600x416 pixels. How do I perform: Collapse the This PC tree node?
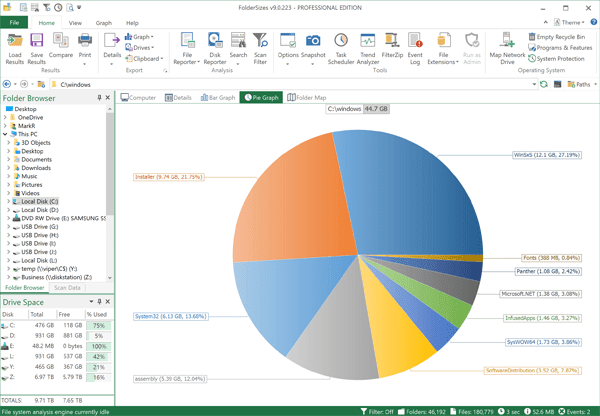(5, 134)
